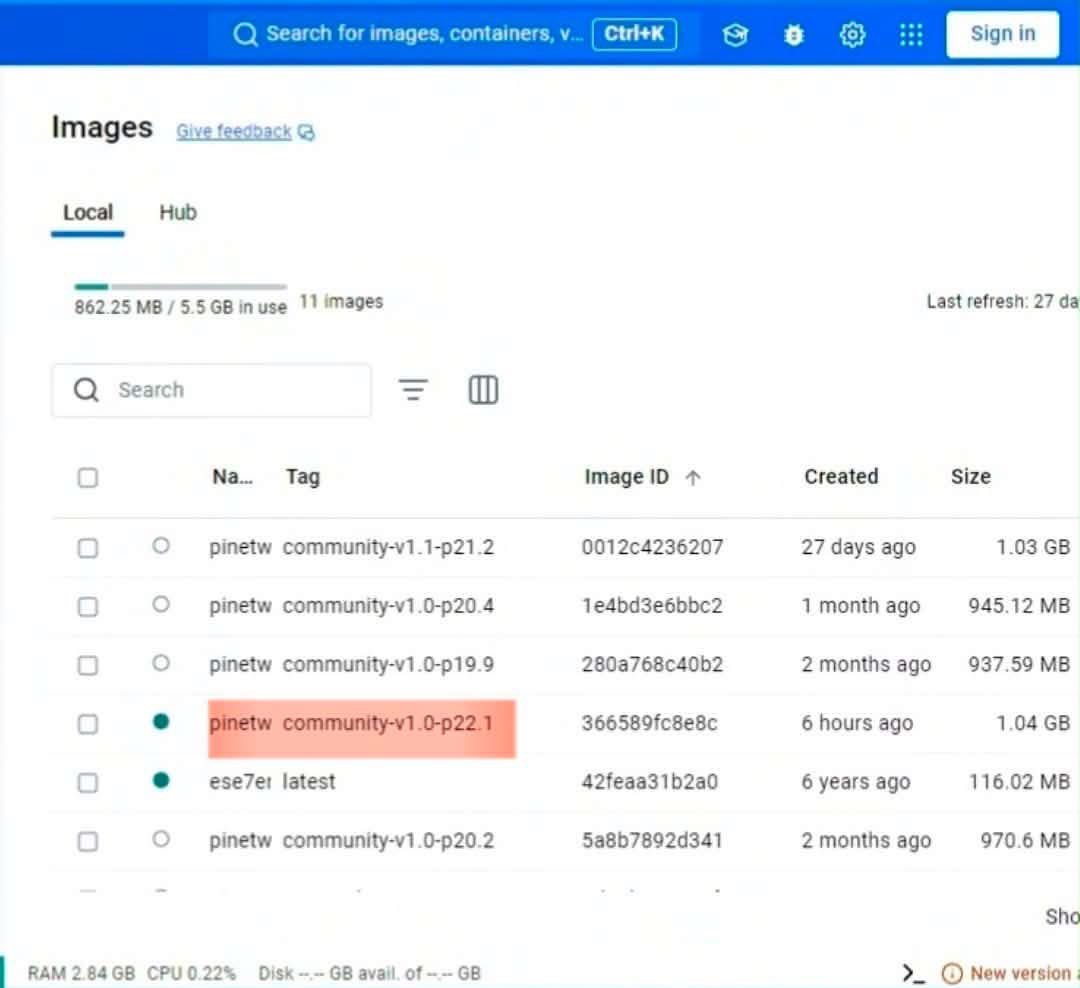The image size is (1080, 988).
Task: Open the built-in terminal
Action: [910, 971]
